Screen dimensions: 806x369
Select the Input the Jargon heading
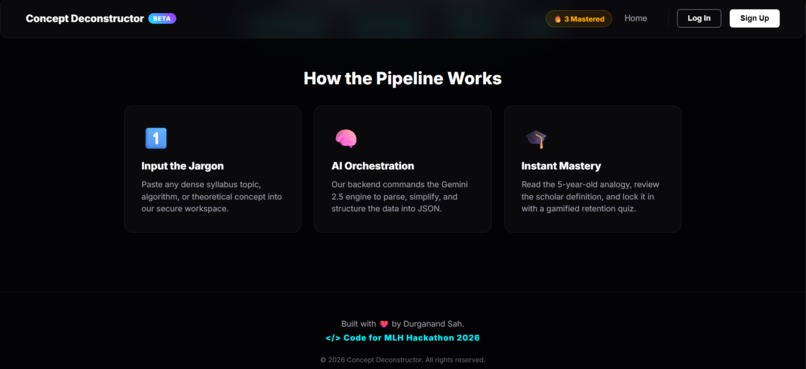pyautogui.click(x=182, y=166)
